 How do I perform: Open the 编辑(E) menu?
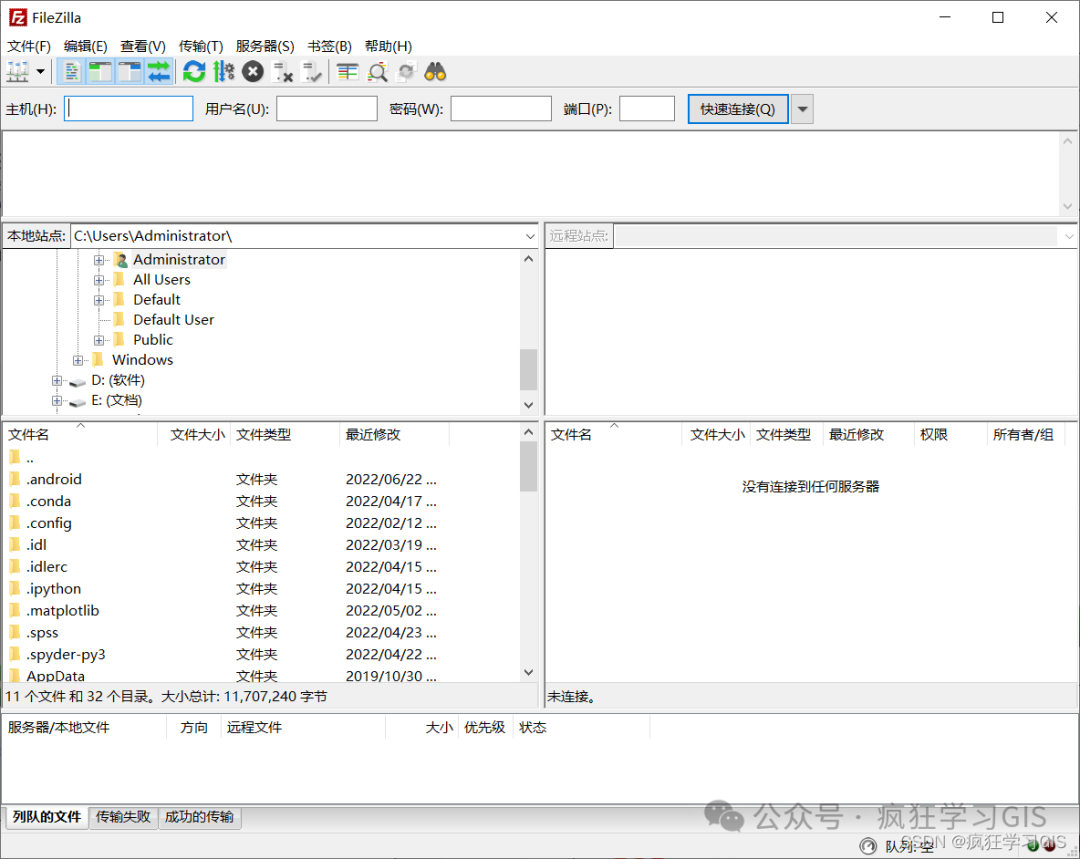pyautogui.click(x=85, y=46)
